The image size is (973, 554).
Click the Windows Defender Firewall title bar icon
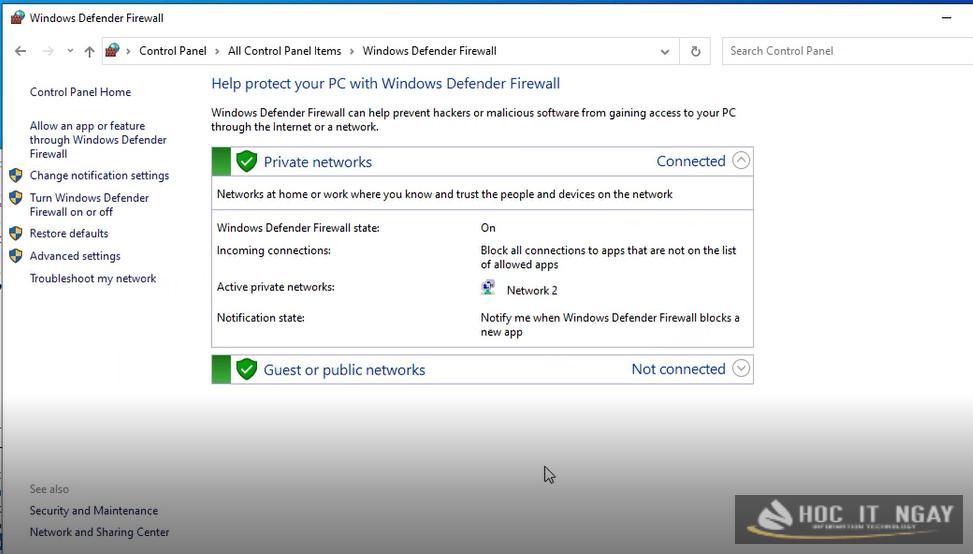[x=17, y=17]
